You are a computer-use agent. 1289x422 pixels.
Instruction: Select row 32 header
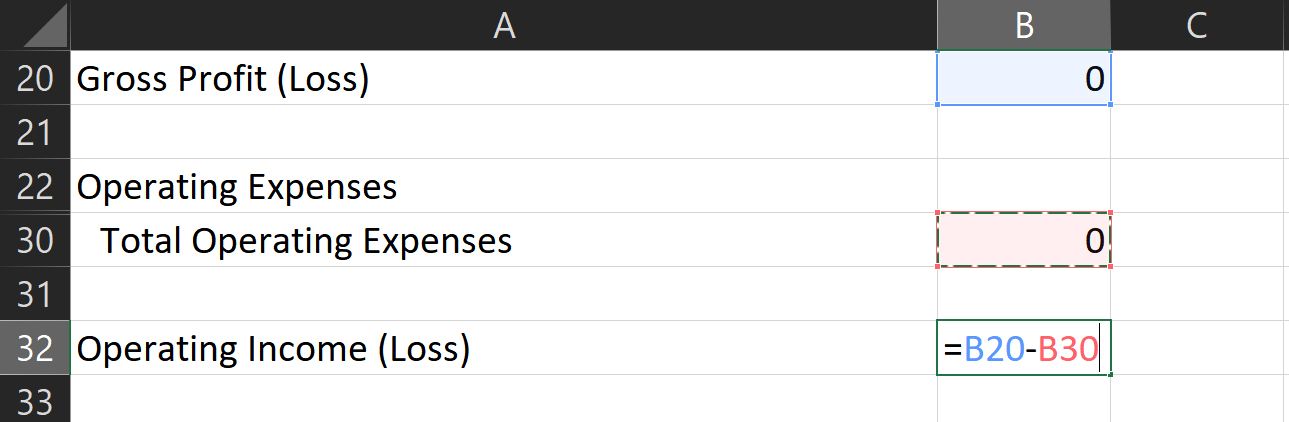coord(35,348)
